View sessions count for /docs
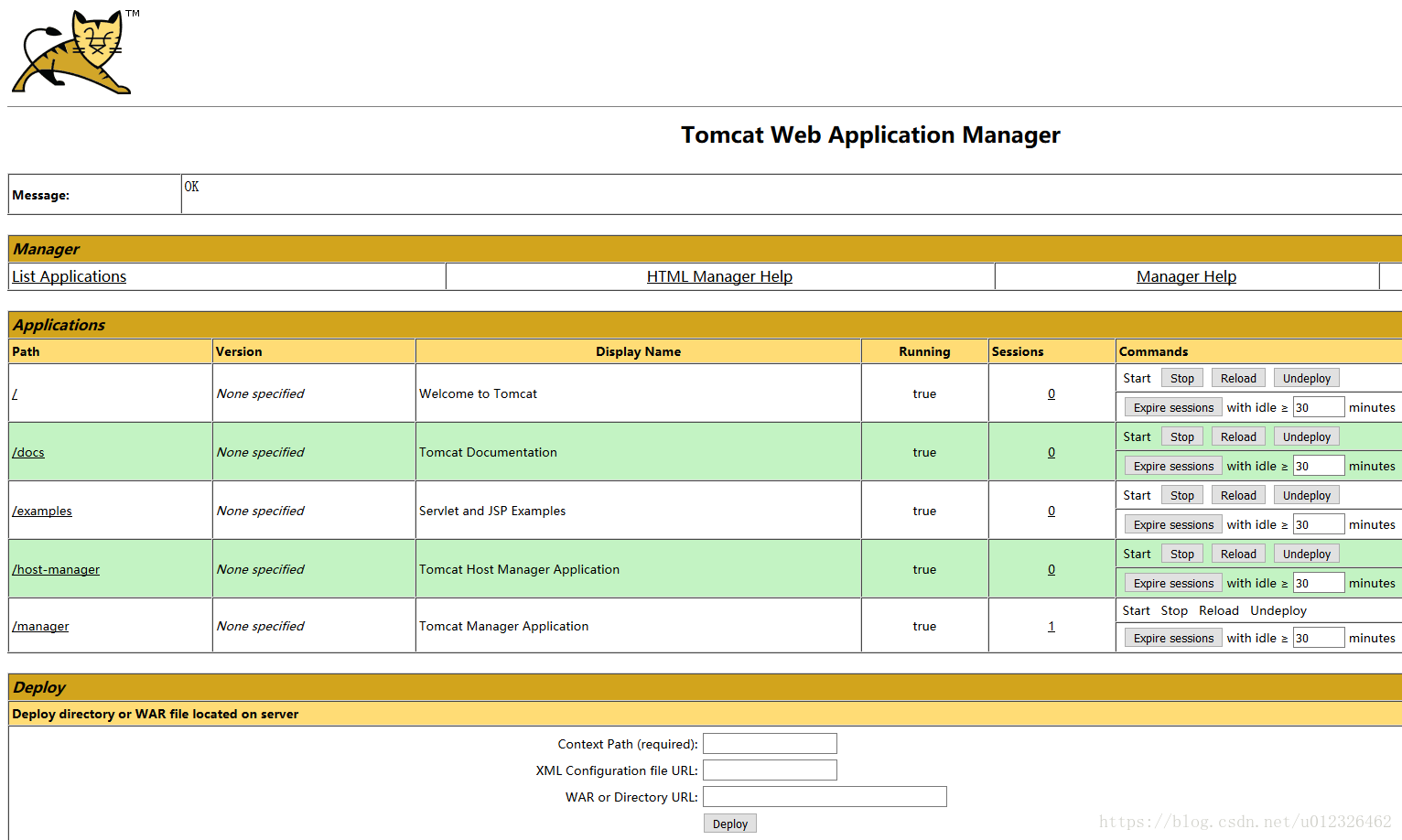1402x840 pixels. coord(1051,452)
